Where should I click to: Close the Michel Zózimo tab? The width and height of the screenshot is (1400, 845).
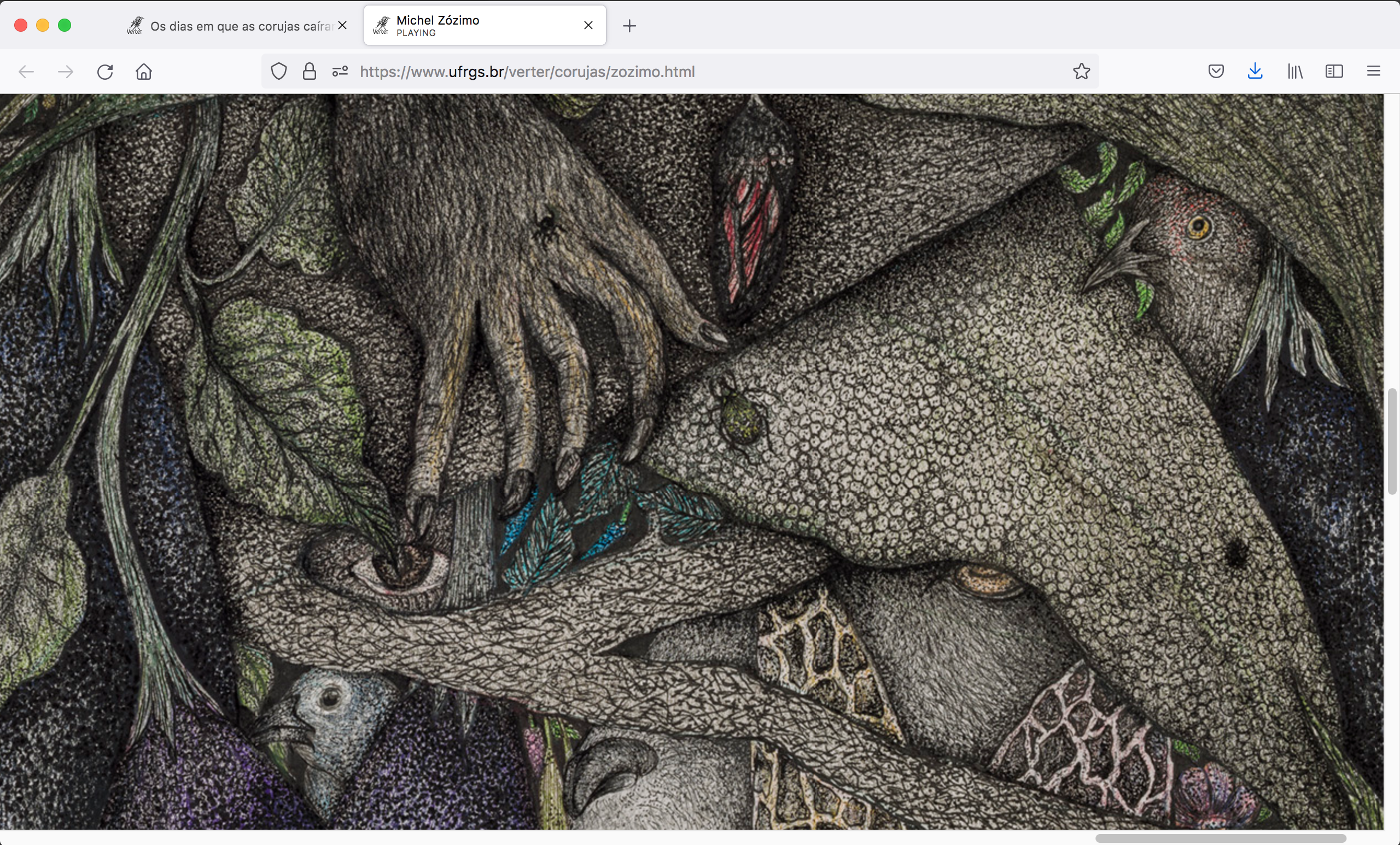point(588,26)
